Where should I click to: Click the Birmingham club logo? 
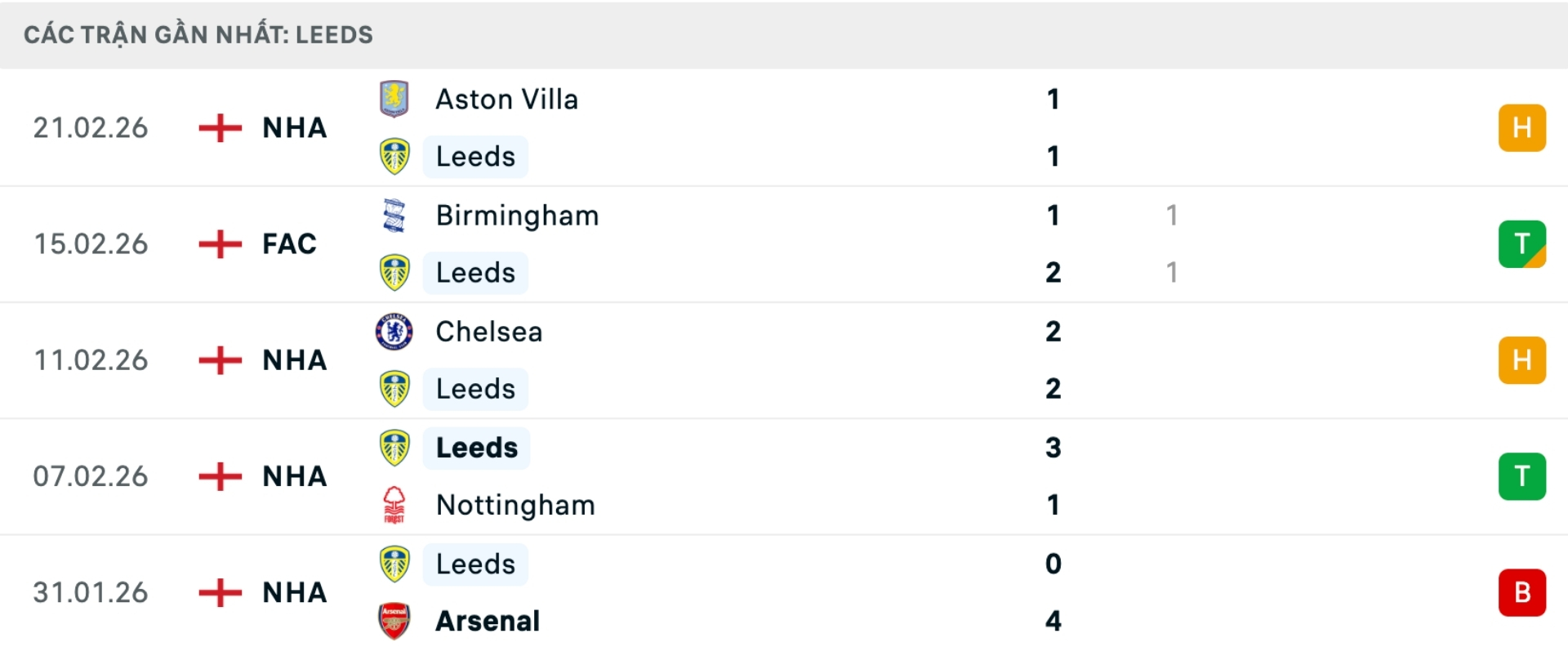pos(395,215)
